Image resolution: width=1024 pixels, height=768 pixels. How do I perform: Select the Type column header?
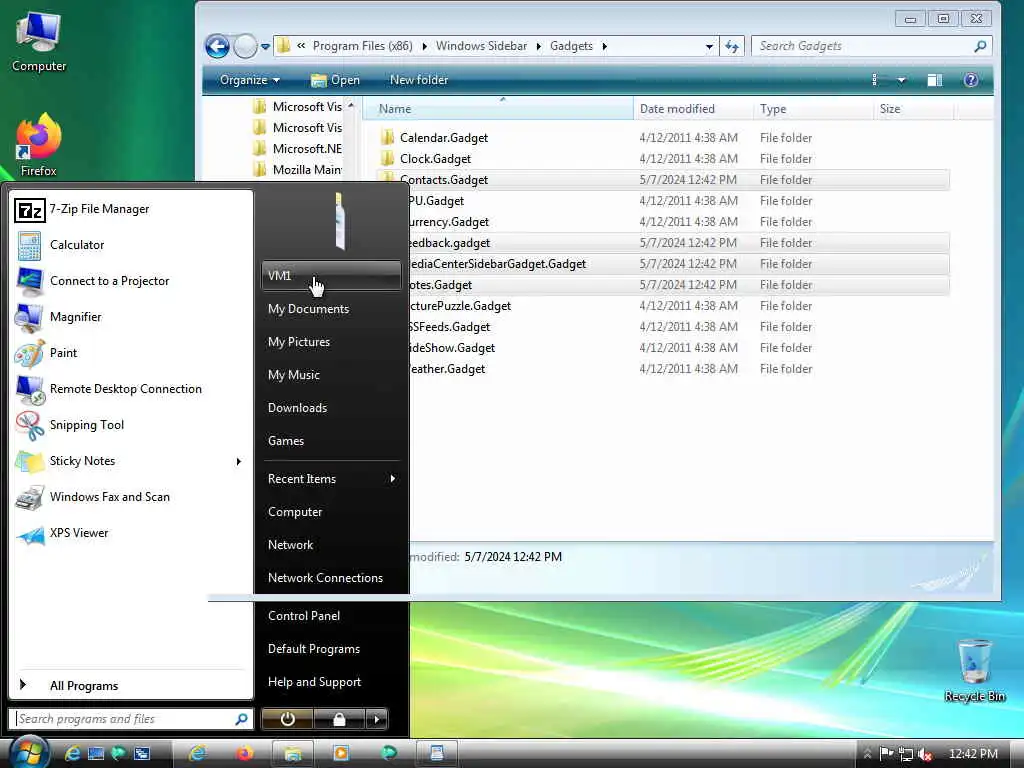tap(812, 109)
